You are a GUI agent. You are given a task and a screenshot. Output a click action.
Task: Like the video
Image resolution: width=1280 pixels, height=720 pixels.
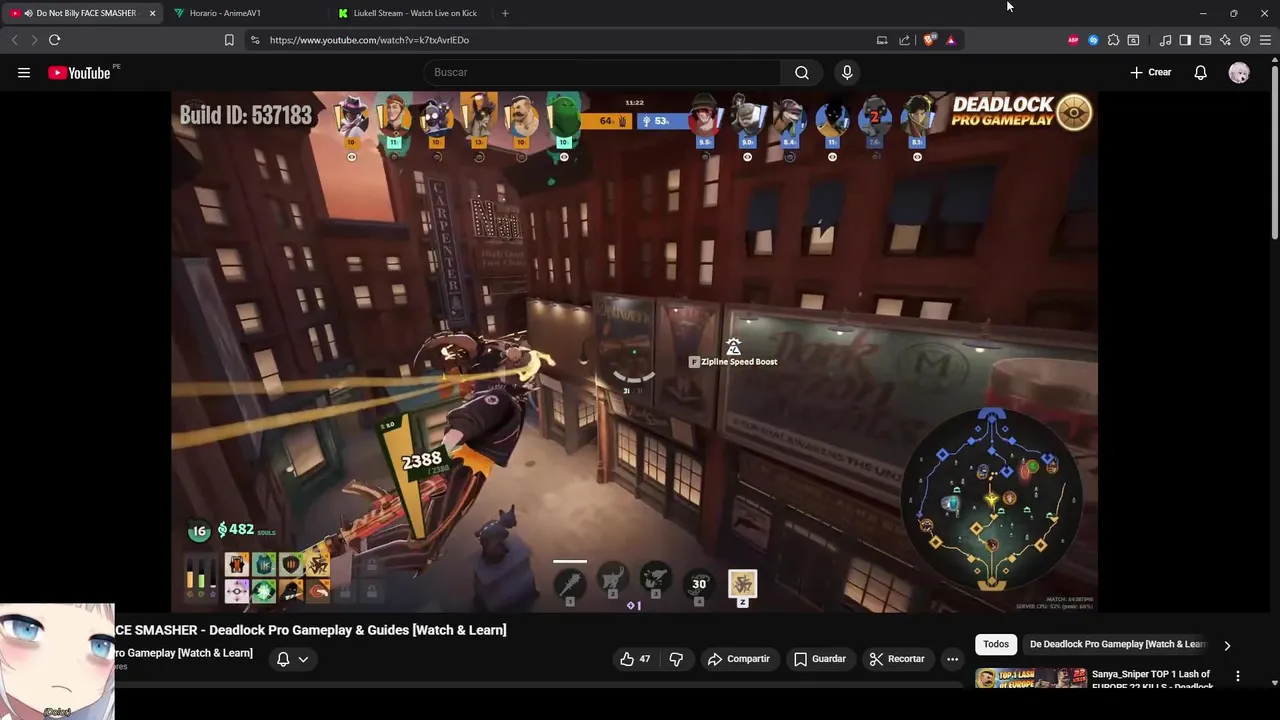click(x=634, y=659)
